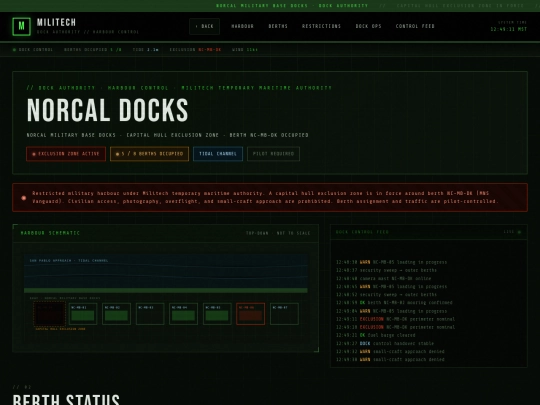Click the Berths Occupied badge

(x=149, y=154)
